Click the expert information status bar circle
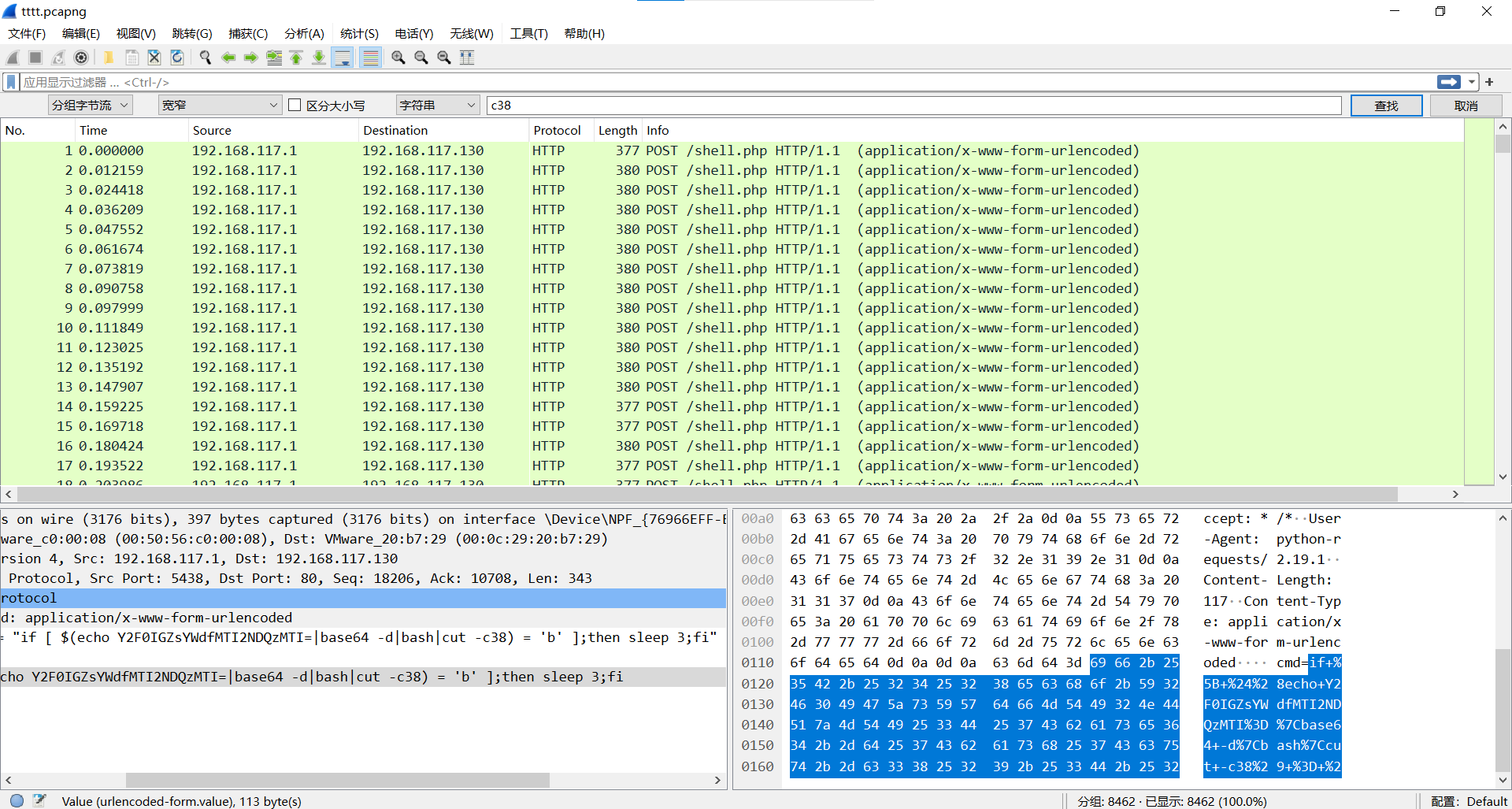The height and width of the screenshot is (809, 1512). coord(17,800)
